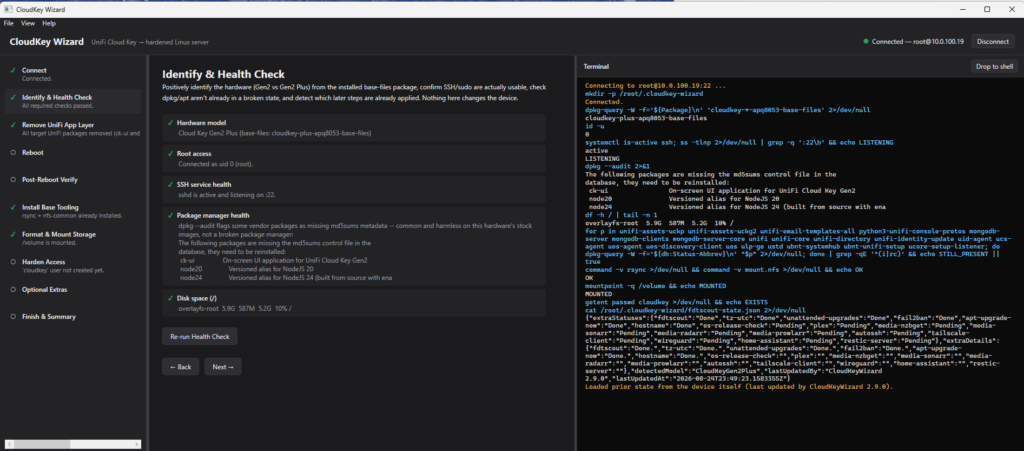This screenshot has width=1024, height=451.
Task: Click the Terminal panel heading
Action: click(596, 67)
